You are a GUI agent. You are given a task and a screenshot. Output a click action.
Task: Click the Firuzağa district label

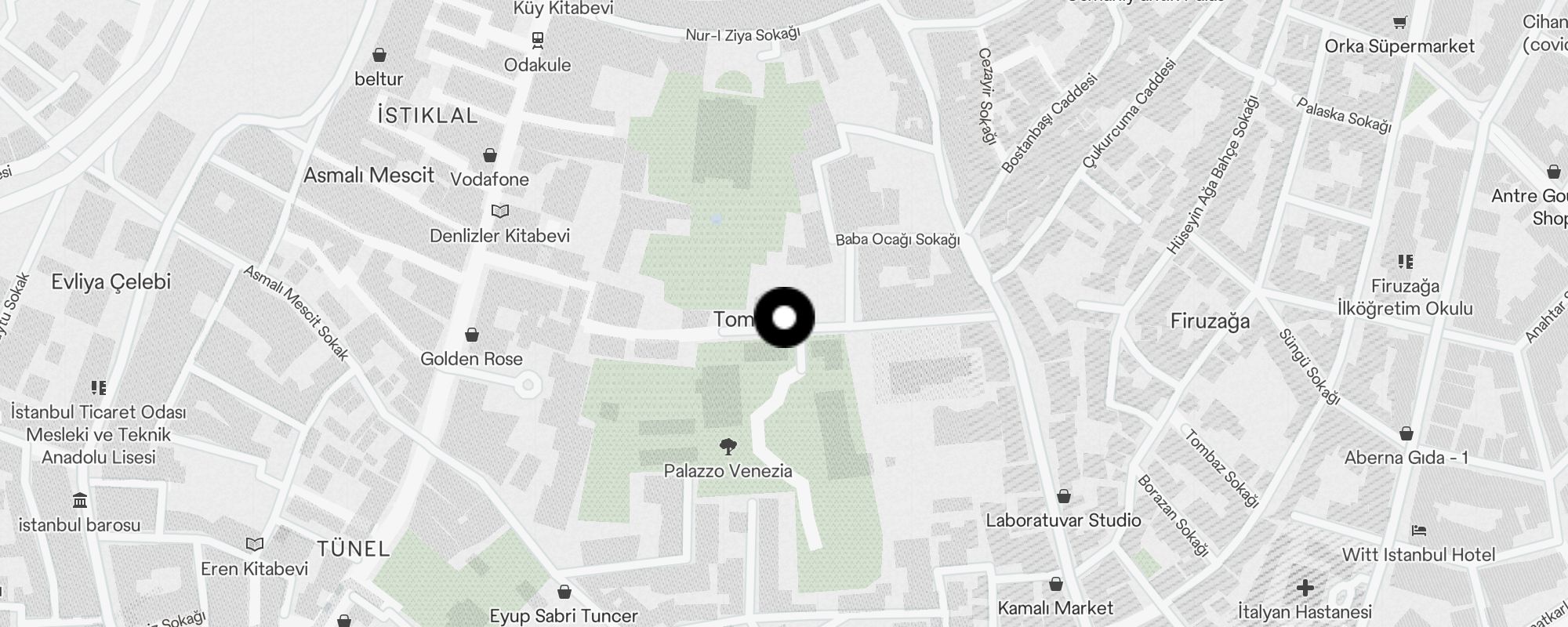(1210, 321)
